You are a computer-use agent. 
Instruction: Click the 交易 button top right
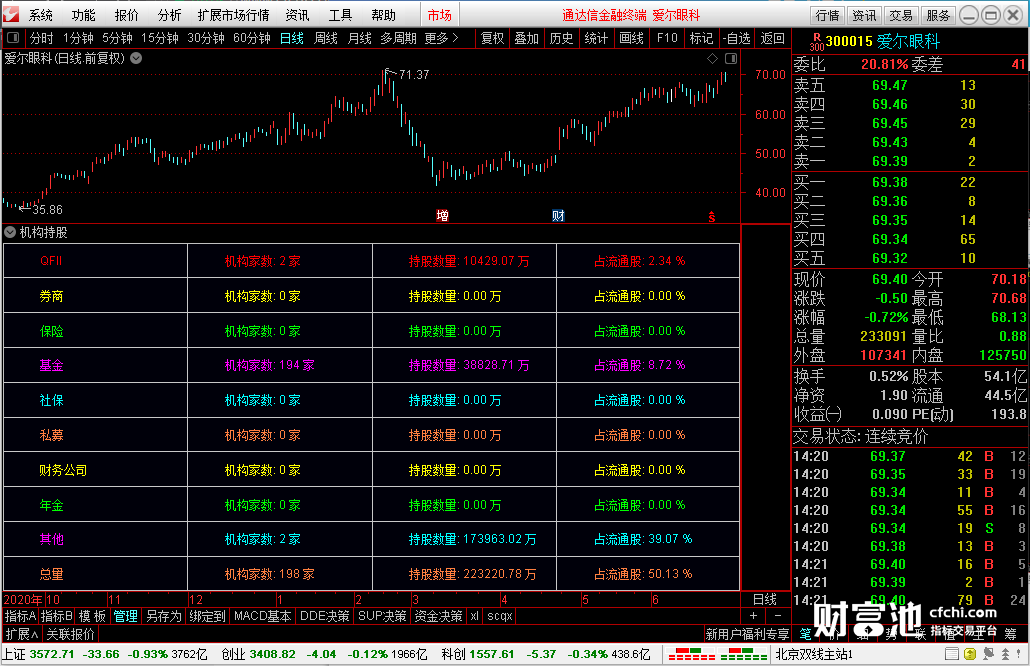(901, 15)
